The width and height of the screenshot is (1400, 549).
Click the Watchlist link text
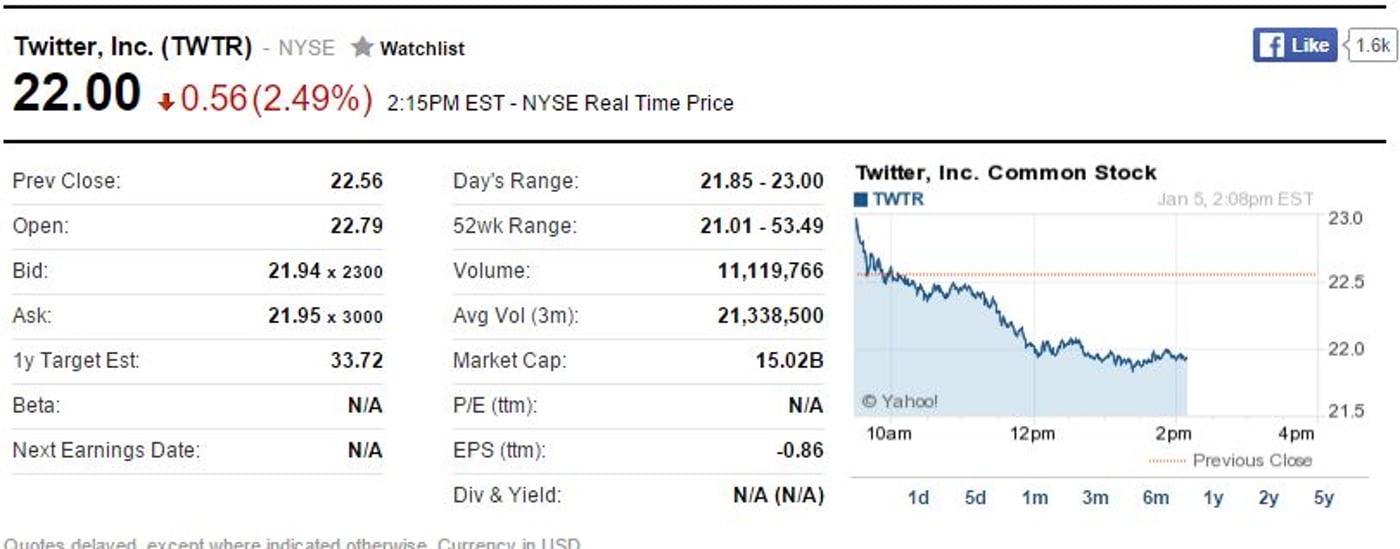(422, 48)
